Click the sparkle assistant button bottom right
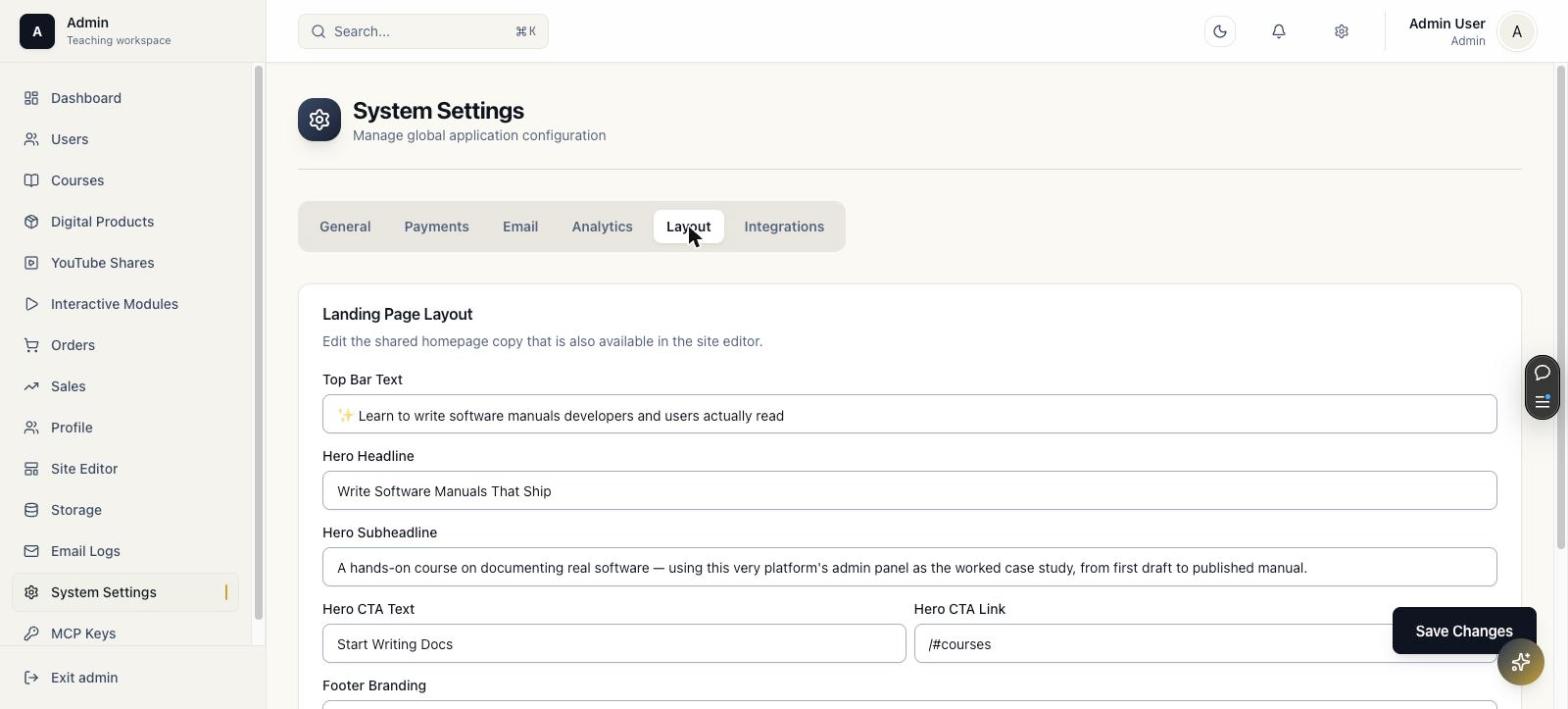Screen dimensions: 1568x709 coord(1521,662)
